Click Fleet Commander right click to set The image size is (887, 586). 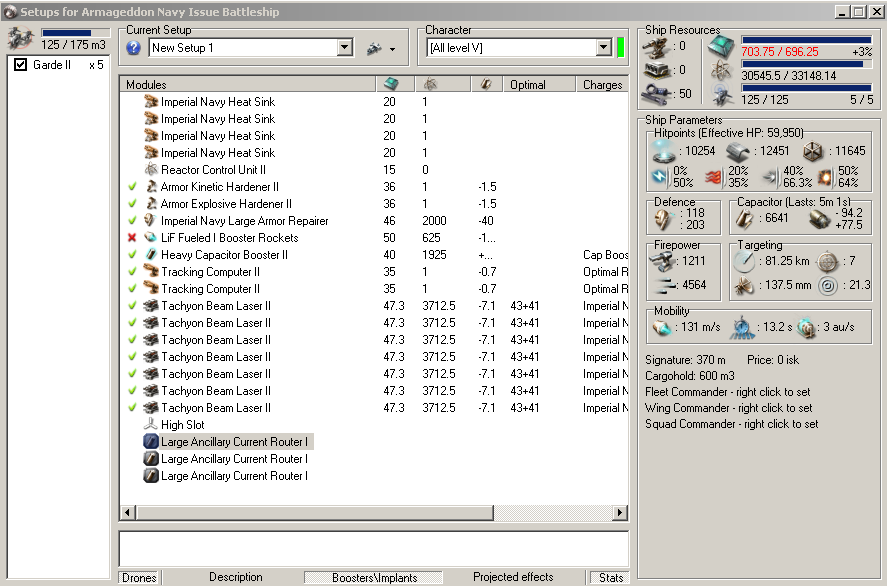tap(727, 392)
